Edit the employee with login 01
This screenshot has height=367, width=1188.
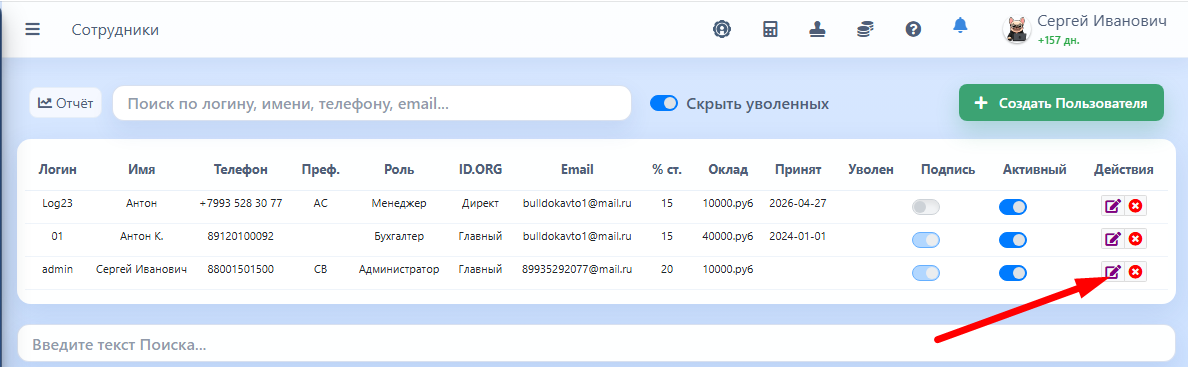[1112, 240]
